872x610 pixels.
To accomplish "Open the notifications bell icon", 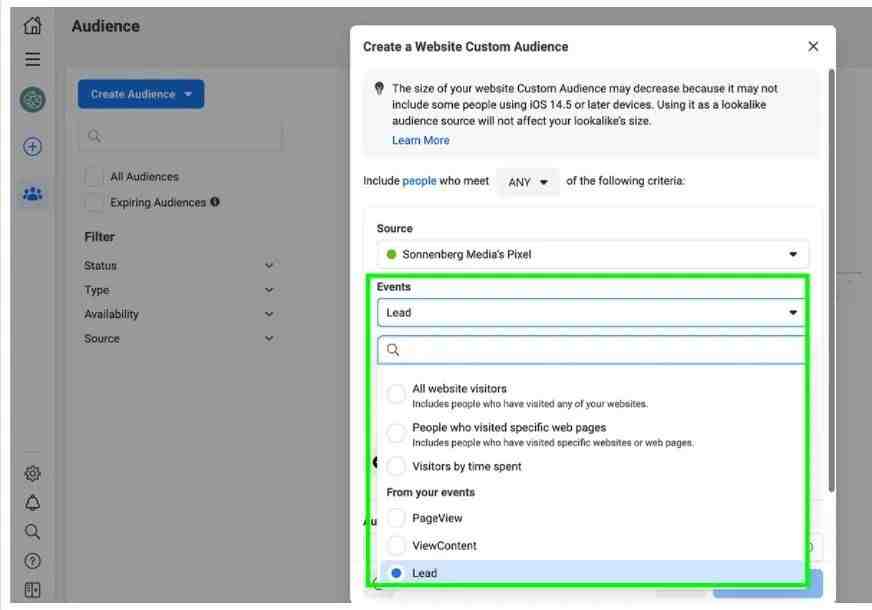I will pos(32,503).
